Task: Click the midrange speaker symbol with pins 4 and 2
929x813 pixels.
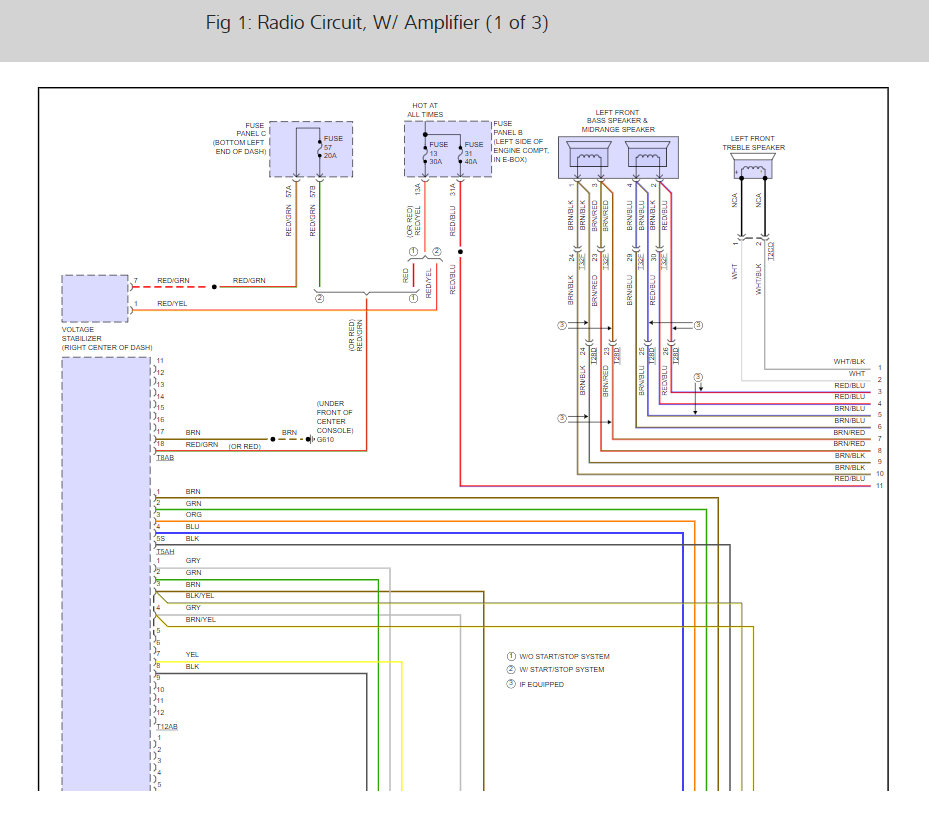Action: click(x=648, y=156)
